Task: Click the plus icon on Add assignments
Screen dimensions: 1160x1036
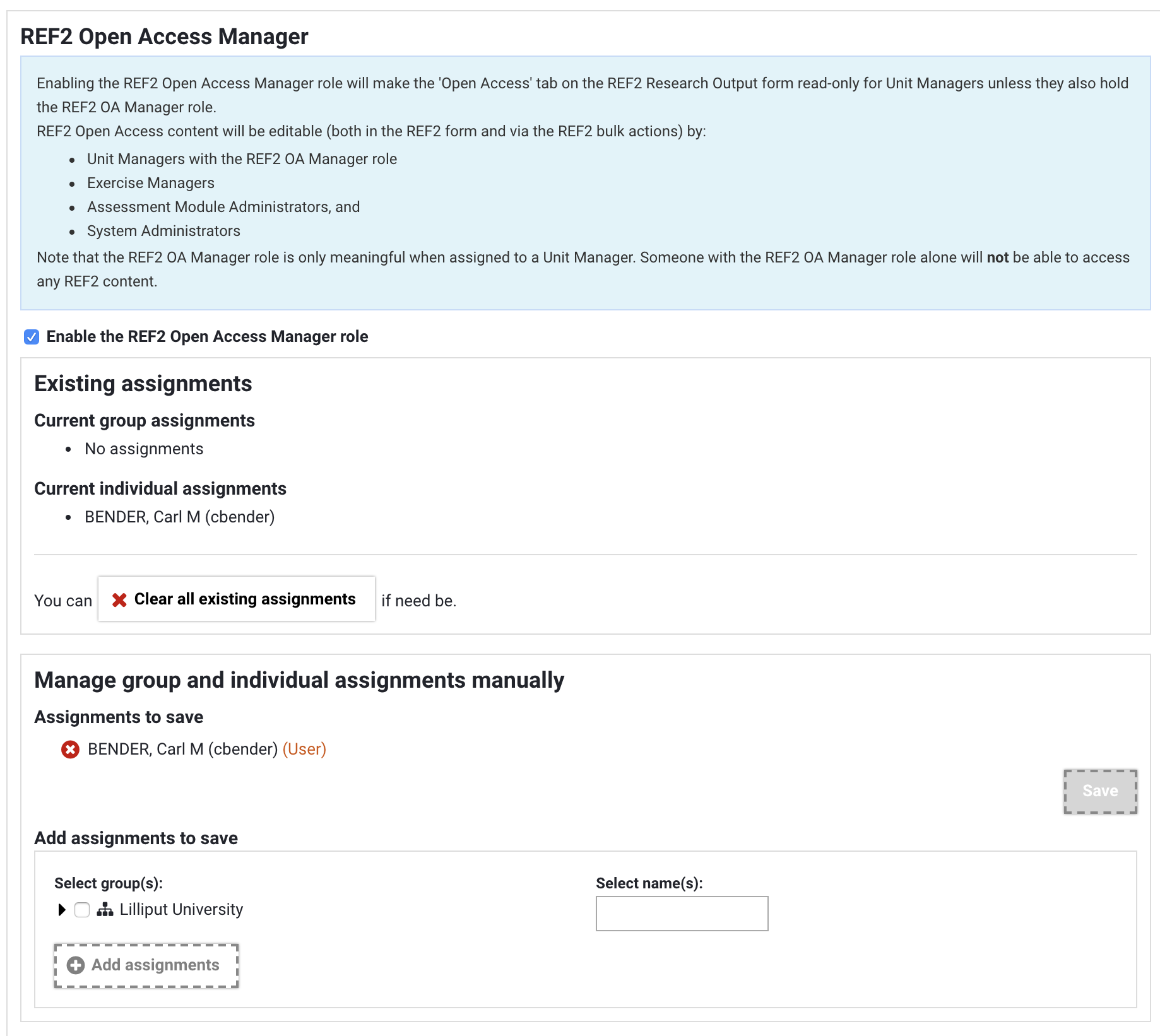Action: 76,965
